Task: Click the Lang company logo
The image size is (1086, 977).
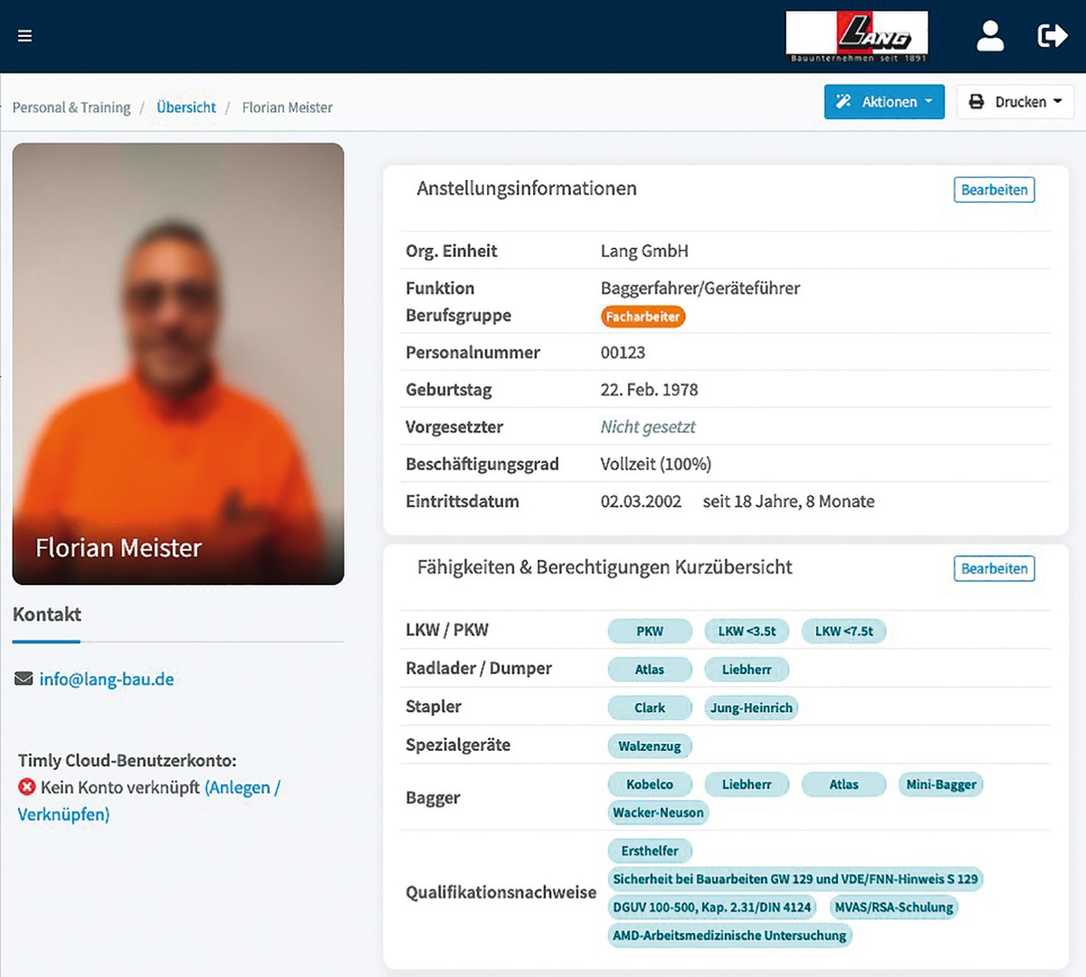Action: (x=856, y=35)
